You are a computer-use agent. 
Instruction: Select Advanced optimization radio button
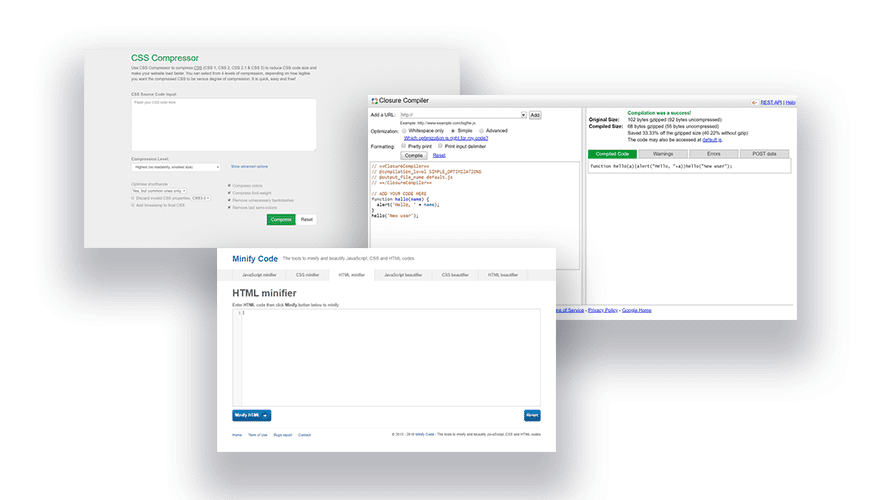pos(482,131)
